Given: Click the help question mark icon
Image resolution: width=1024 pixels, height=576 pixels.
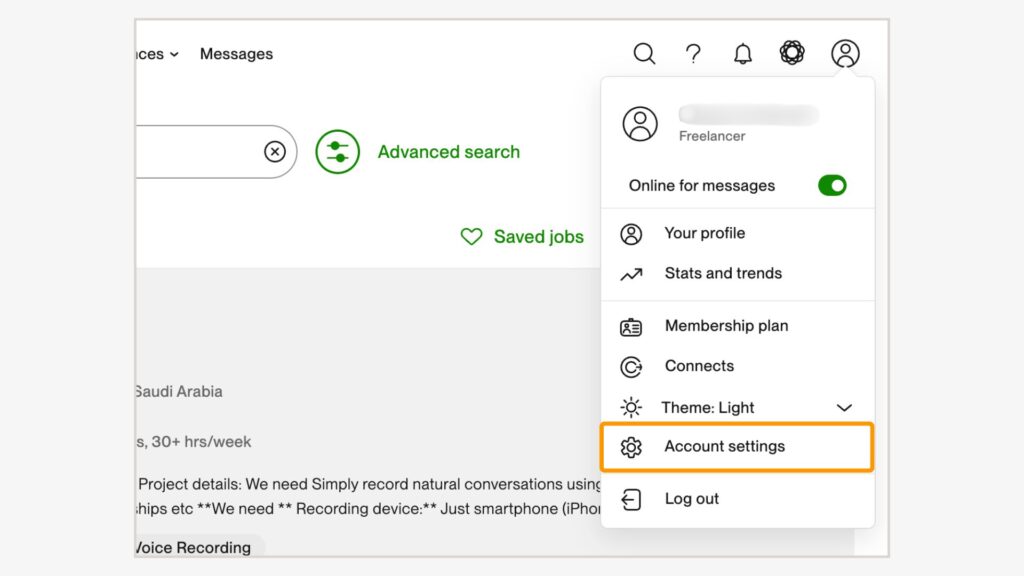Looking at the screenshot, I should (693, 54).
